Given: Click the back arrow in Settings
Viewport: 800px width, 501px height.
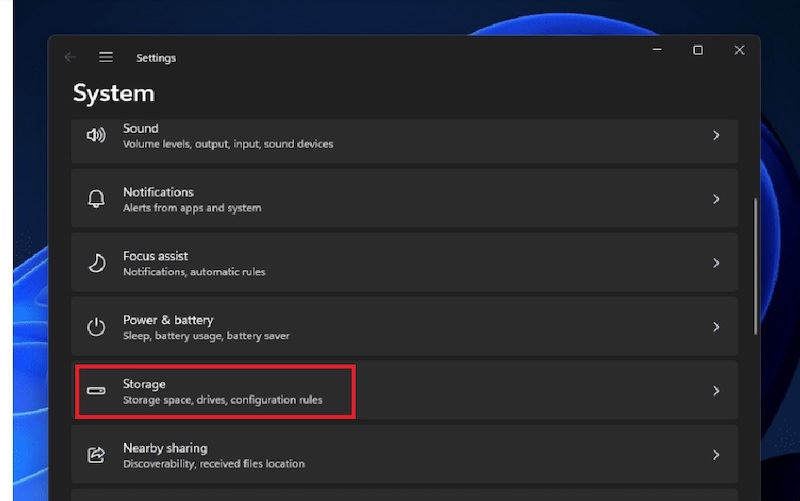Looking at the screenshot, I should click(x=70, y=57).
